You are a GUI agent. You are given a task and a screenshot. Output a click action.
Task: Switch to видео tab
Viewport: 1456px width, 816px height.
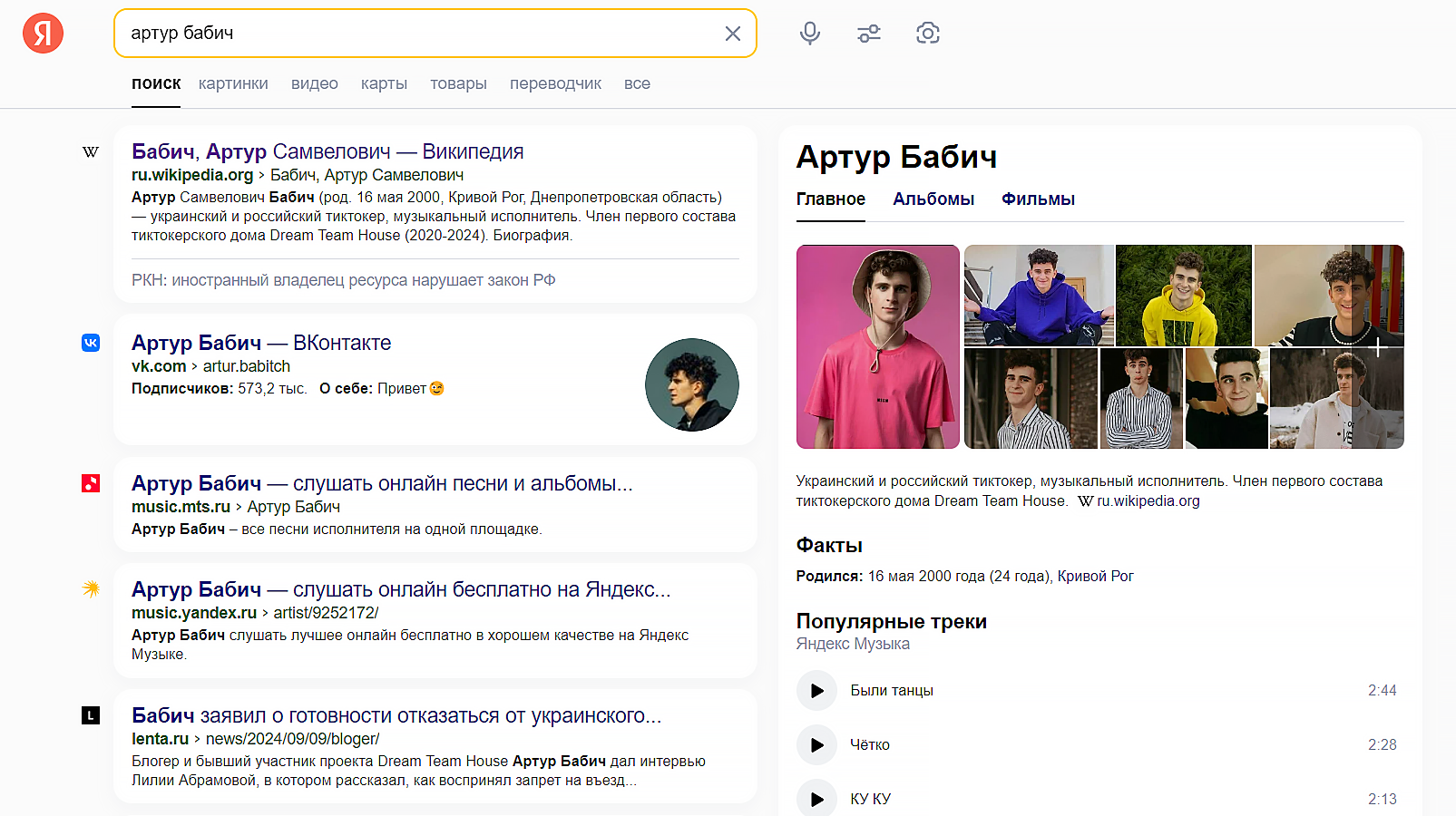pyautogui.click(x=315, y=83)
